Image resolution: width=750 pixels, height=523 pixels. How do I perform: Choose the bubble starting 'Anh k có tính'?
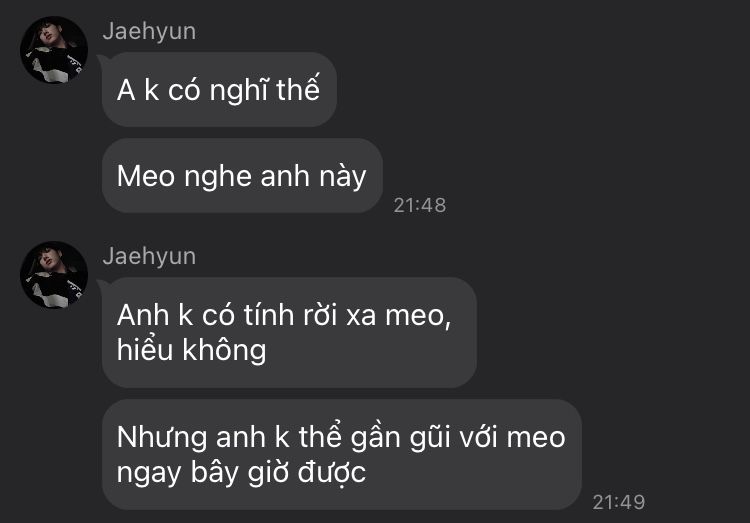(x=289, y=333)
